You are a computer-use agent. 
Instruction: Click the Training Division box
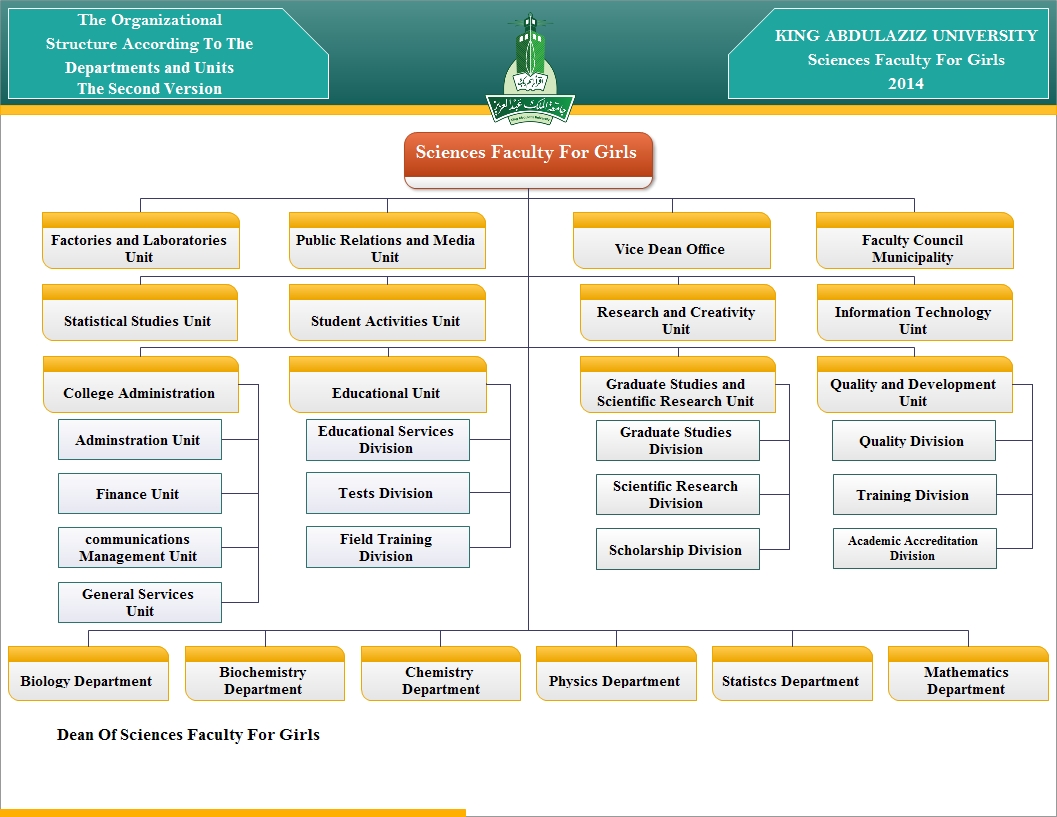point(914,494)
